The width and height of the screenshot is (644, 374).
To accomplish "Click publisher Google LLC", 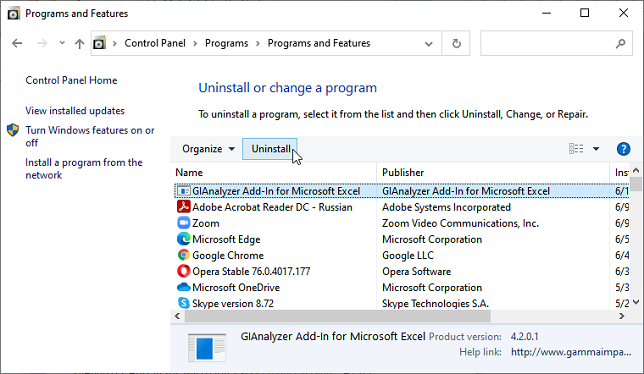I will pyautogui.click(x=408, y=255).
